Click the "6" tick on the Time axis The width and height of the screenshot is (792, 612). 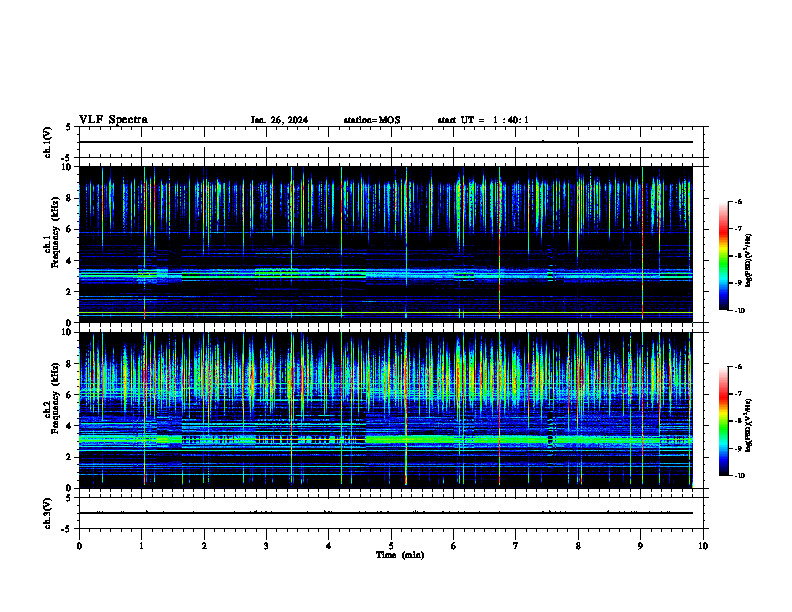click(x=454, y=546)
